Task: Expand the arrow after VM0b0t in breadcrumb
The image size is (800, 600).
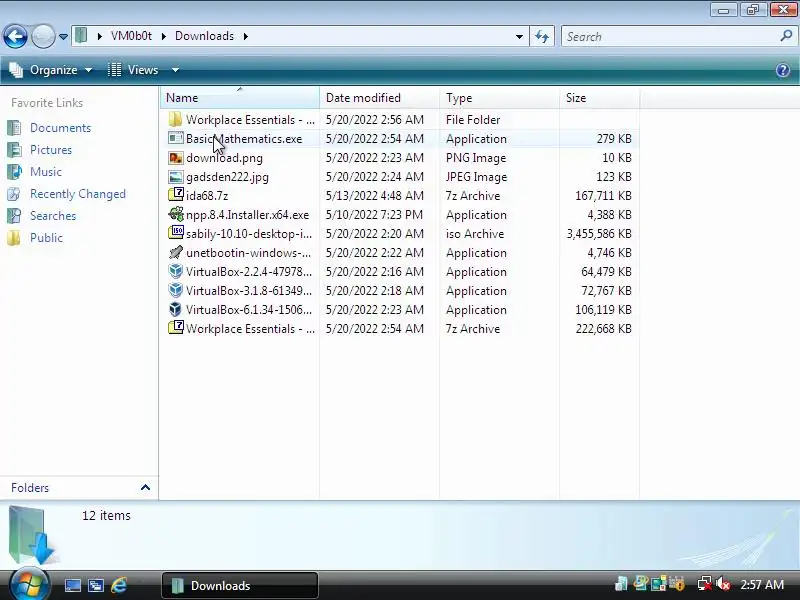Action: coord(164,36)
